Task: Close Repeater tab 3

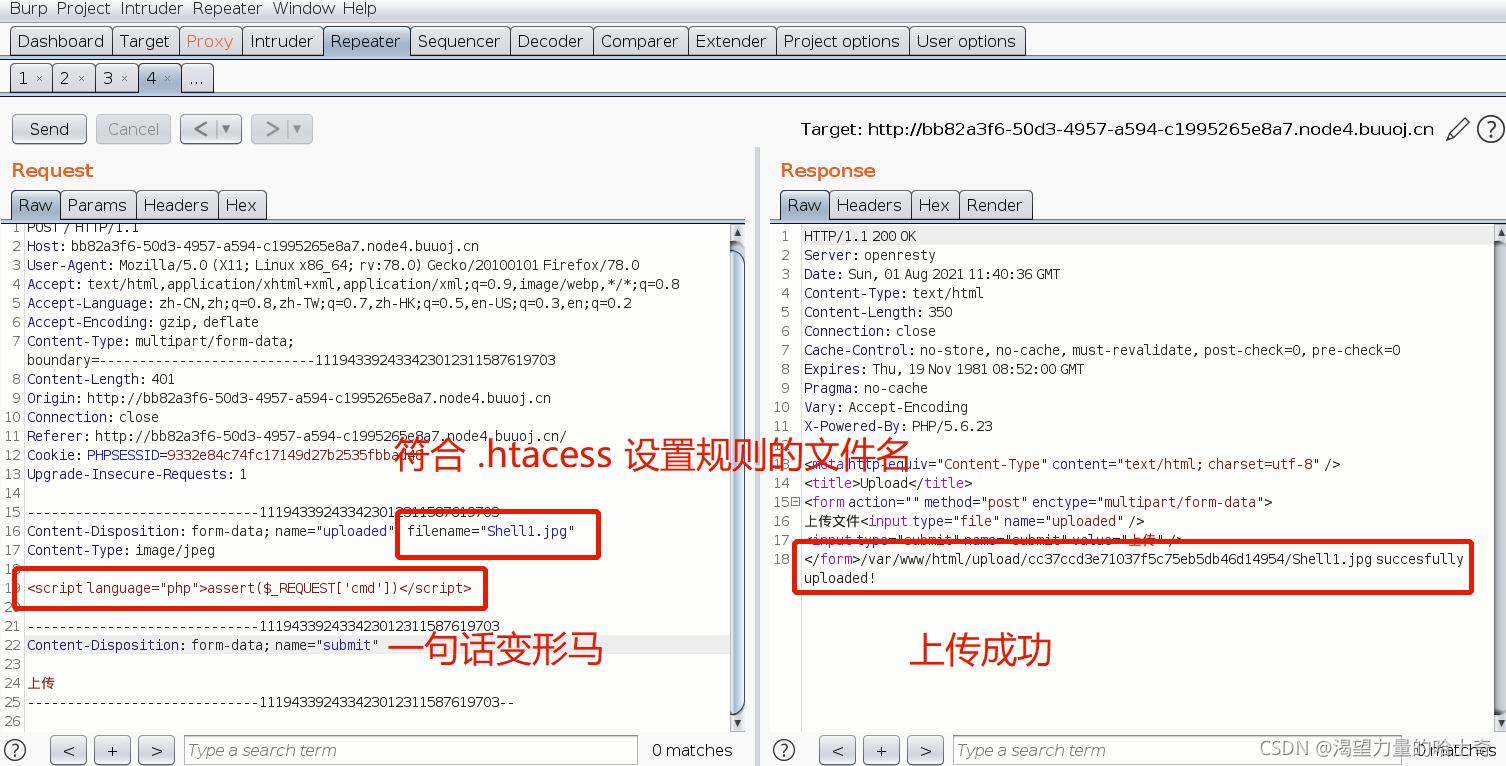Action: click(x=125, y=78)
